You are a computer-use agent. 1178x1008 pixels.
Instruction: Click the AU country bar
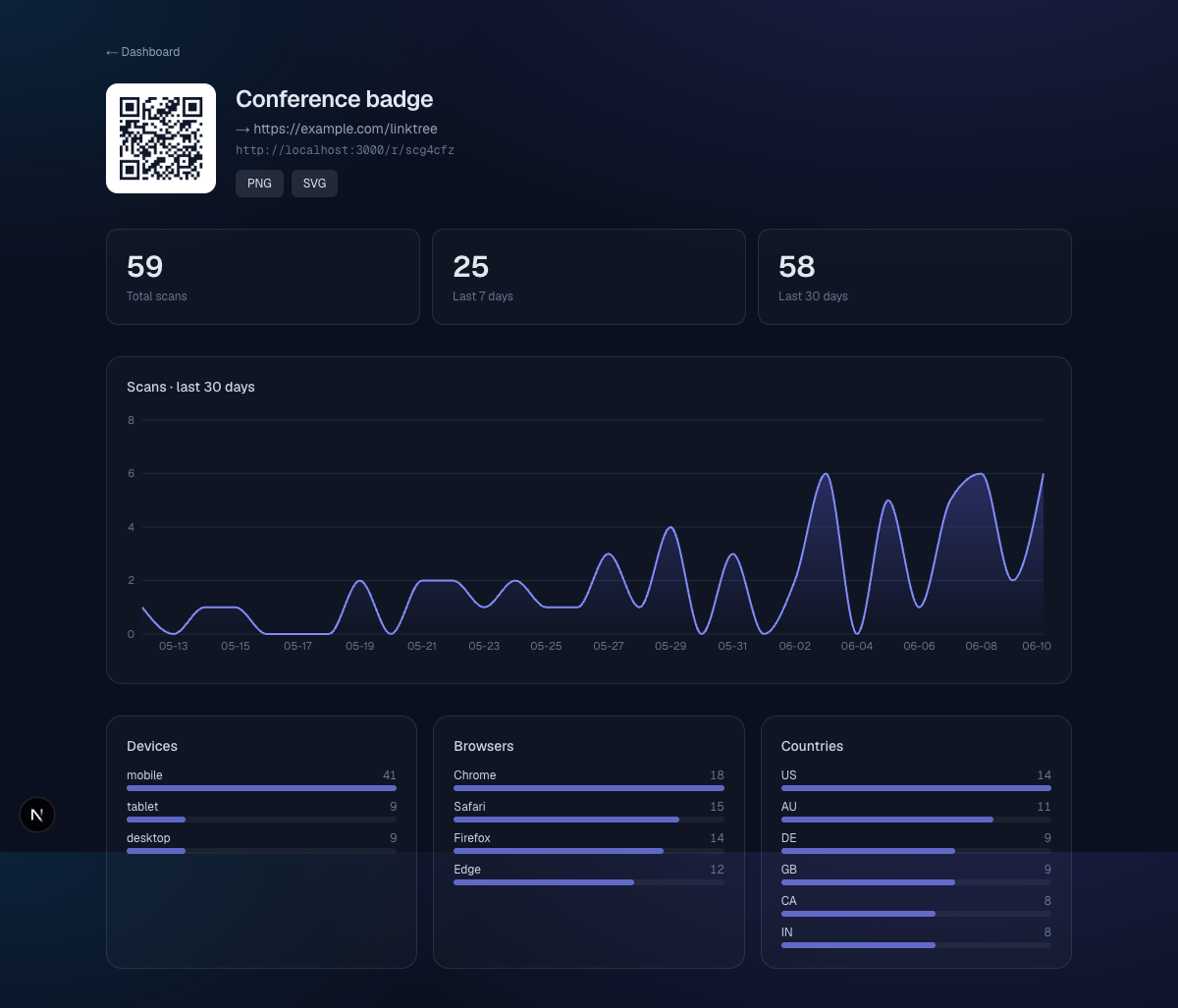pyautogui.click(x=916, y=820)
